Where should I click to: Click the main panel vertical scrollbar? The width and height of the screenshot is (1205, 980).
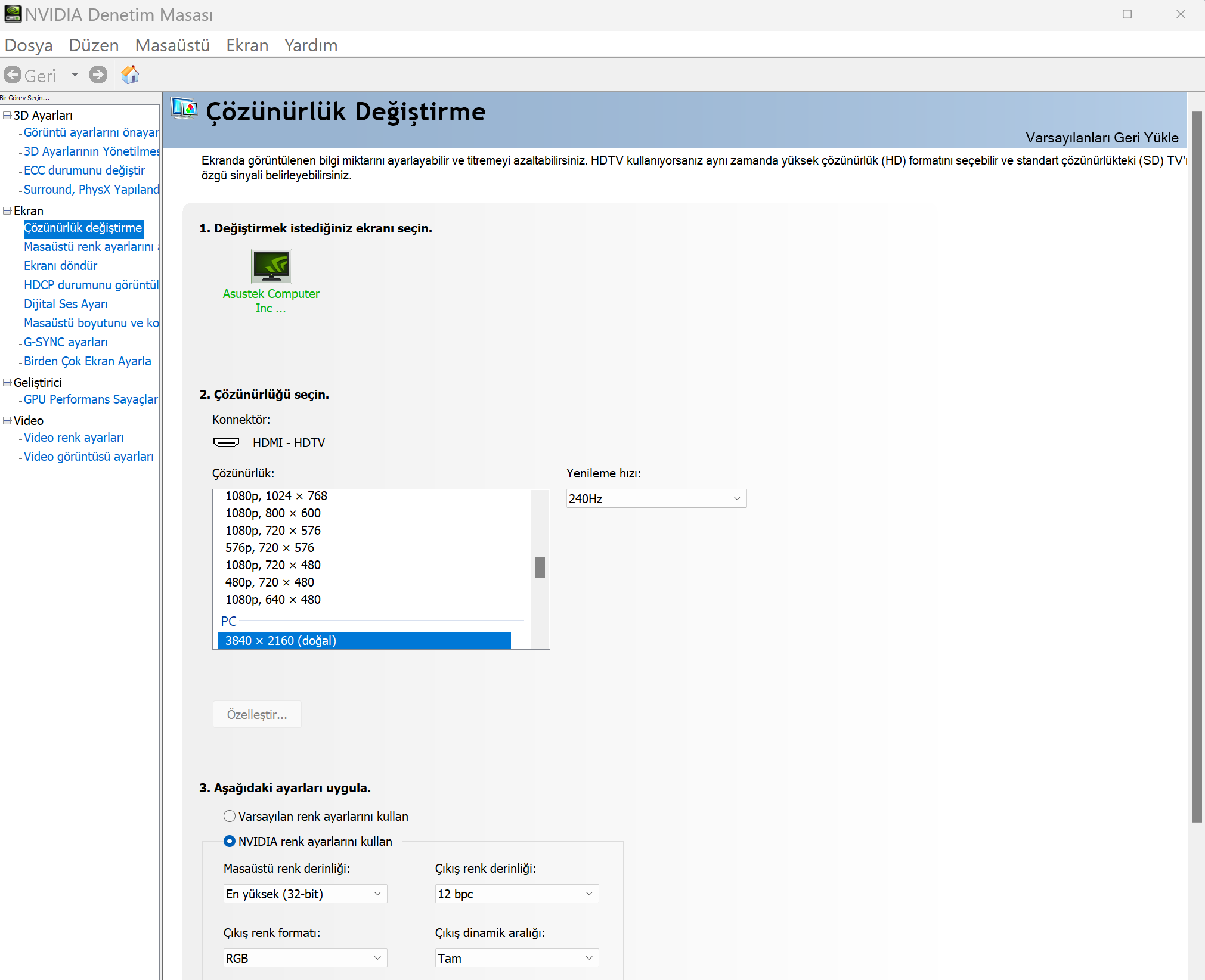click(1197, 467)
